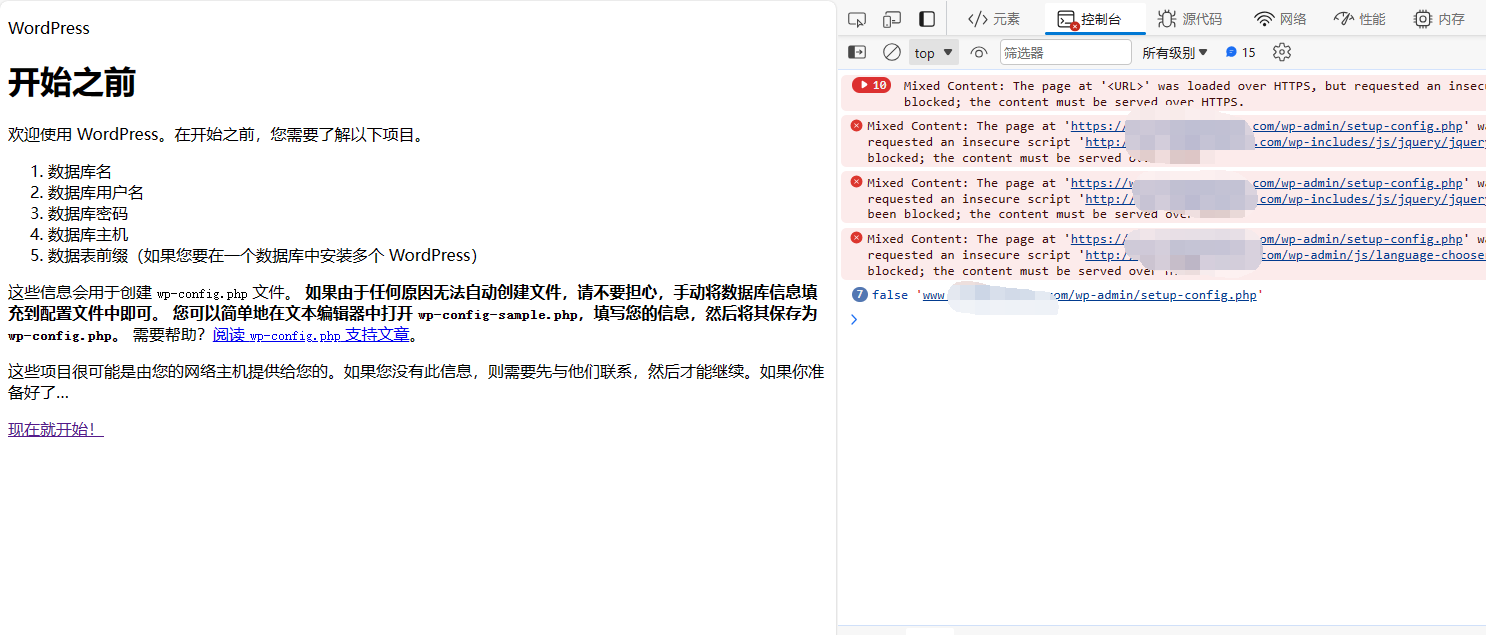Open DevTools console settings gear
Screen dimensions: 1486x635
(x=1282, y=51)
